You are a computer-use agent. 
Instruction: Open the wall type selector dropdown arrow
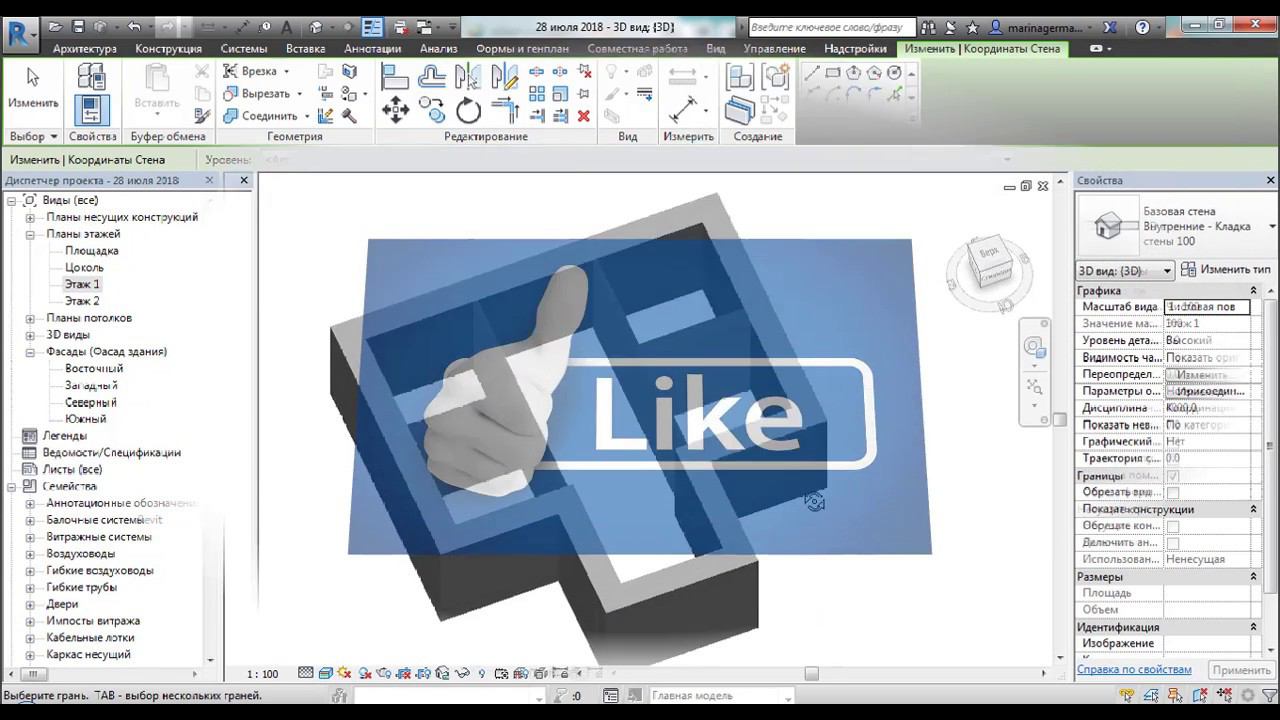click(x=1272, y=227)
